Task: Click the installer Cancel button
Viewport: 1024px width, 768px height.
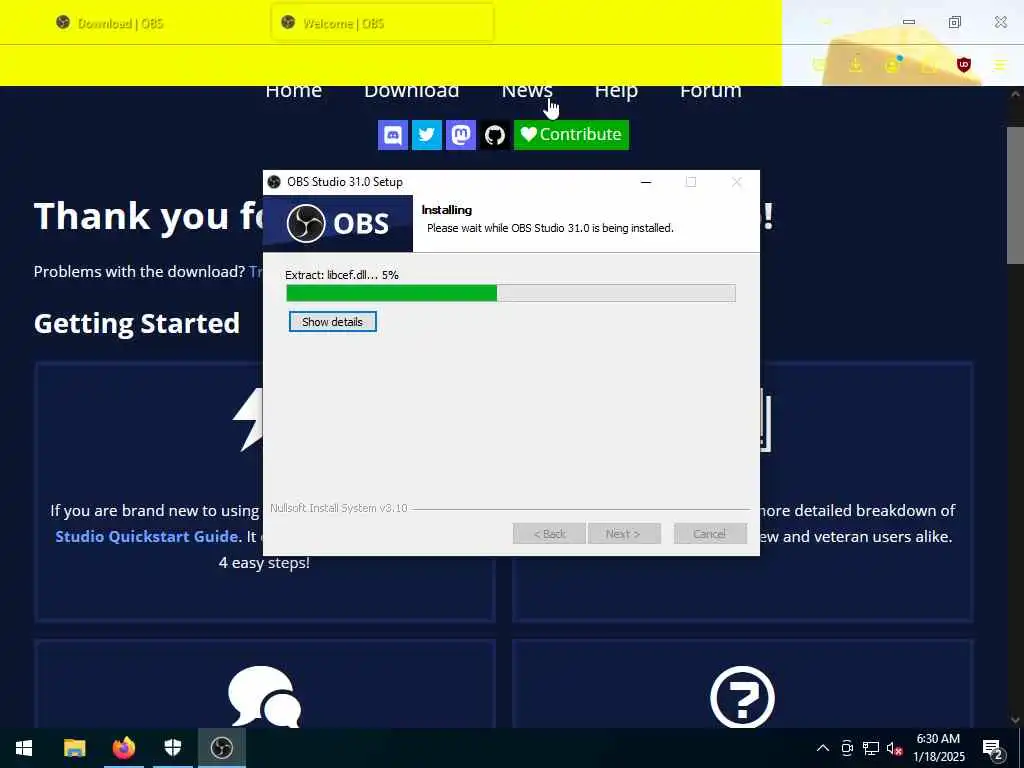Action: pos(710,534)
